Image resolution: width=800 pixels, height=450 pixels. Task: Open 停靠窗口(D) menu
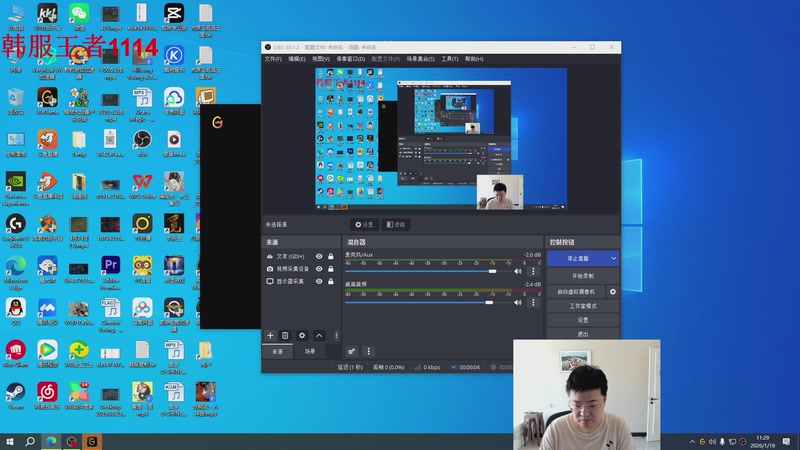(x=351, y=59)
